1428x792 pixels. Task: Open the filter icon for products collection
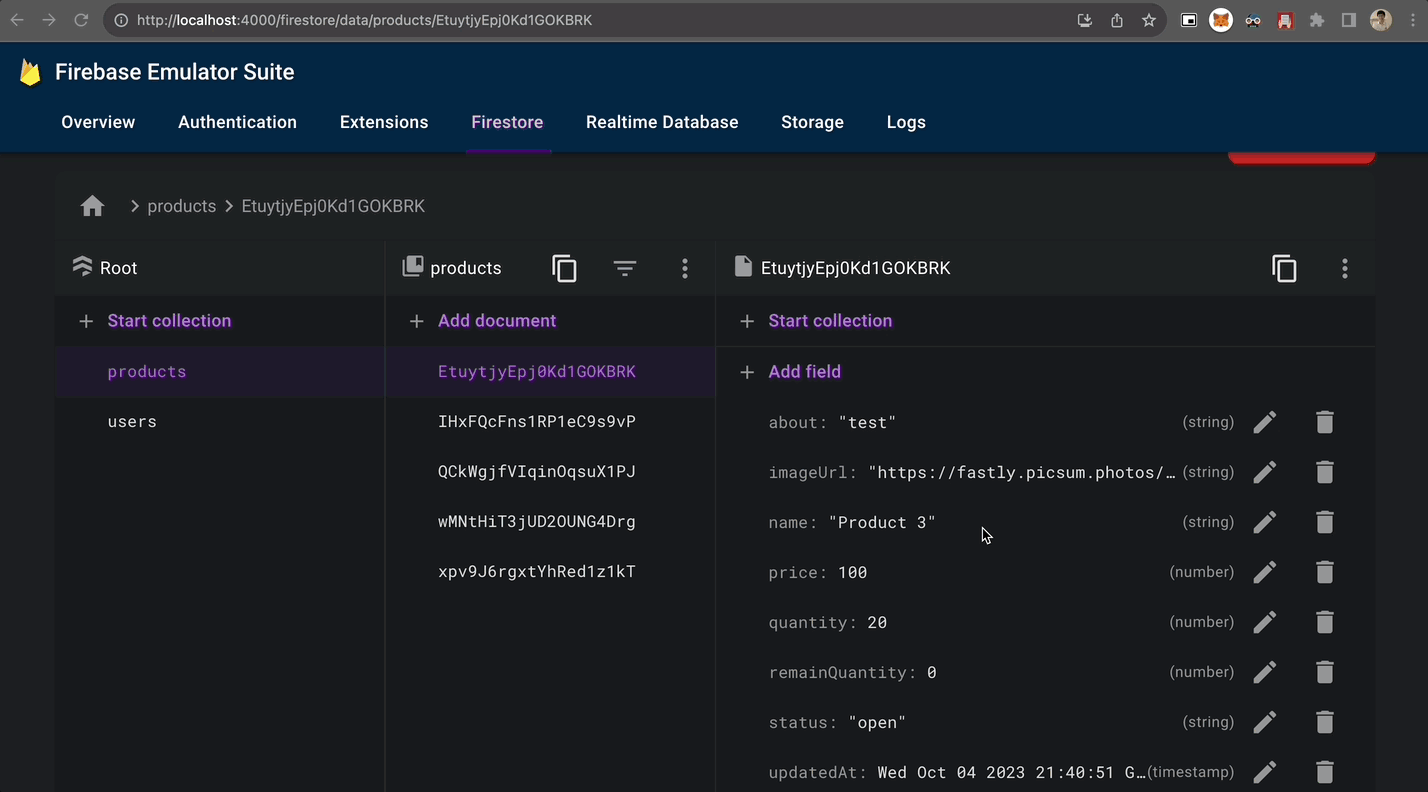click(625, 268)
